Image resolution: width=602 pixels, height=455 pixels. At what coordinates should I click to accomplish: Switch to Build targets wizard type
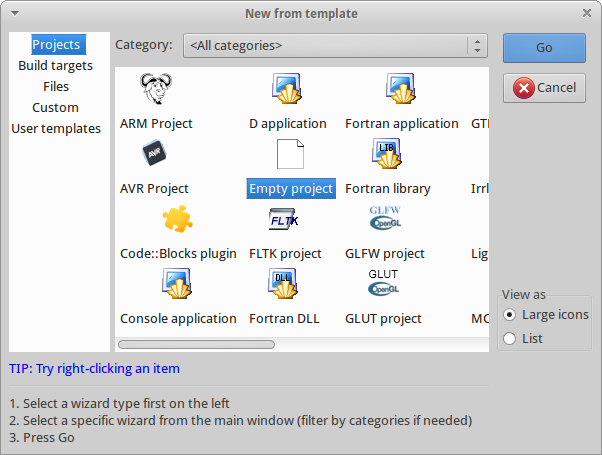55,66
